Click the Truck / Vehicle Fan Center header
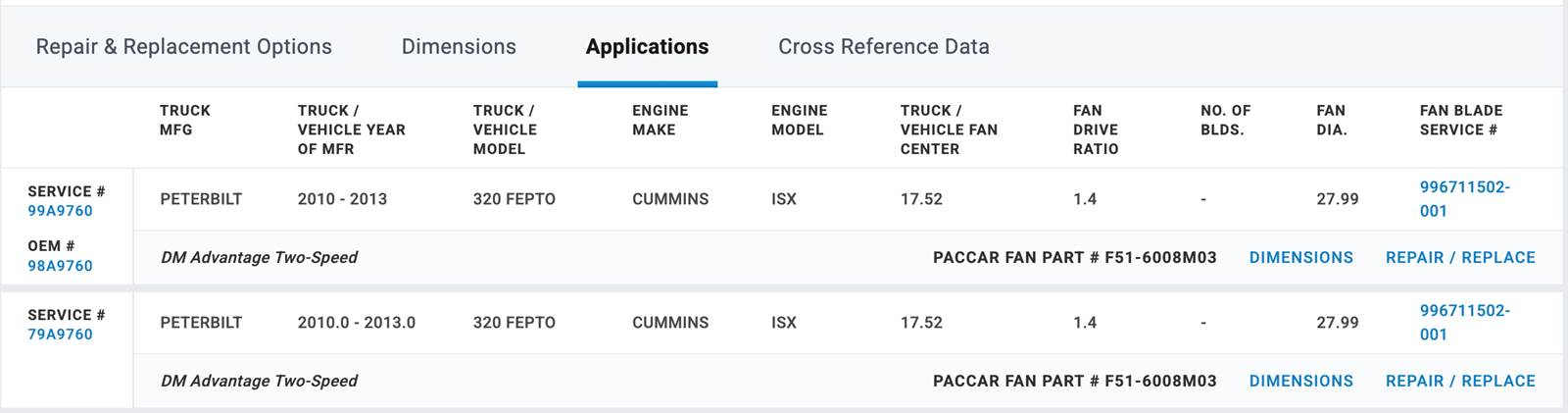This screenshot has height=413, width=1568. point(948,129)
